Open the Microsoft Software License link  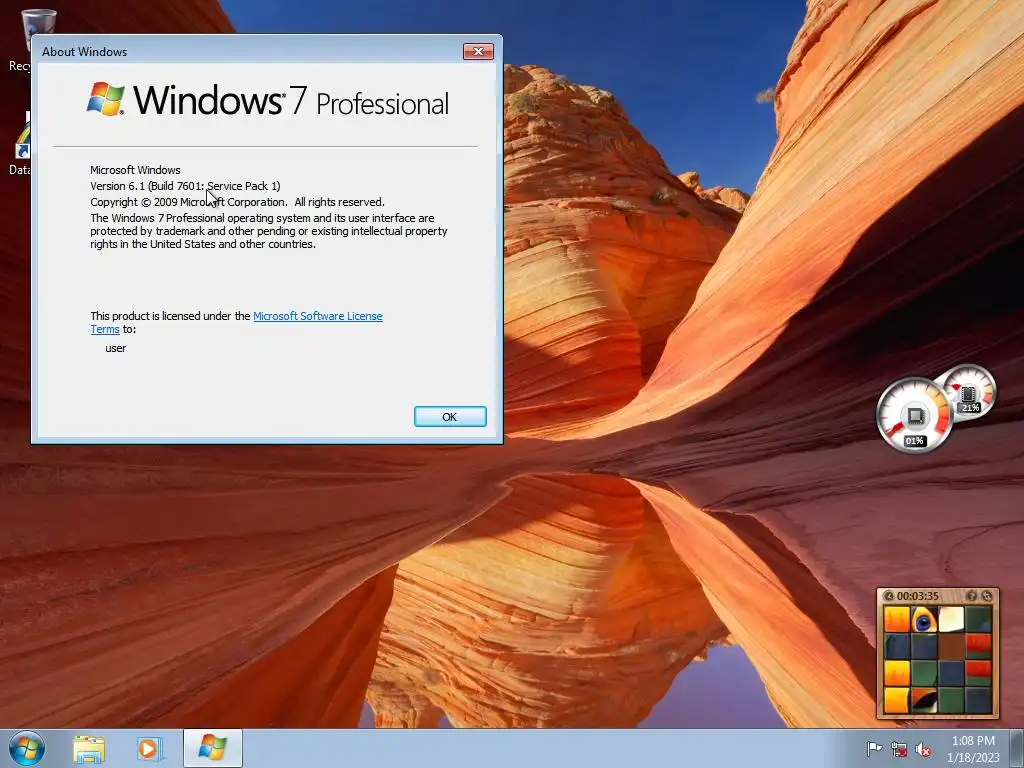coord(317,316)
